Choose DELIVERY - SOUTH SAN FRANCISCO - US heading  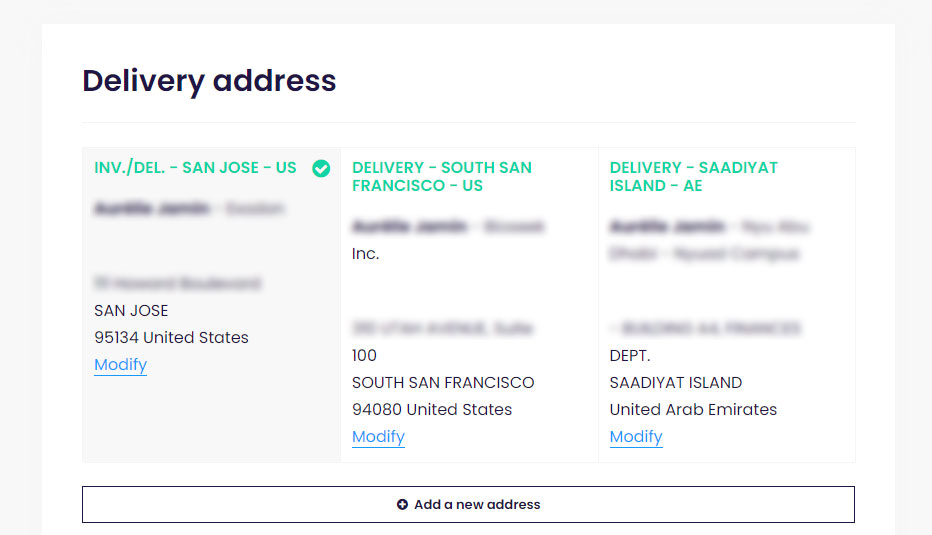point(442,177)
